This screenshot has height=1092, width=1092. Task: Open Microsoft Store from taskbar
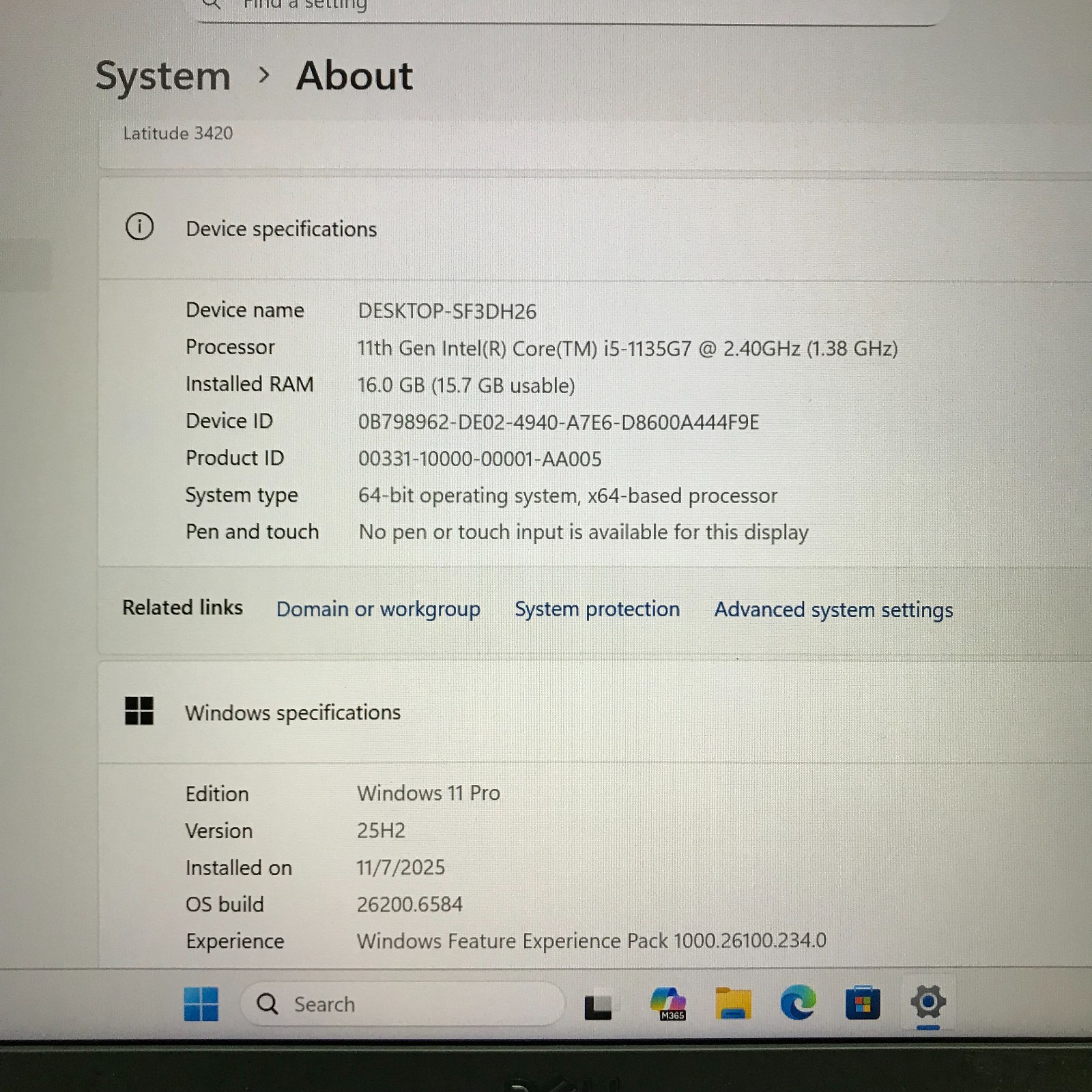863,1003
